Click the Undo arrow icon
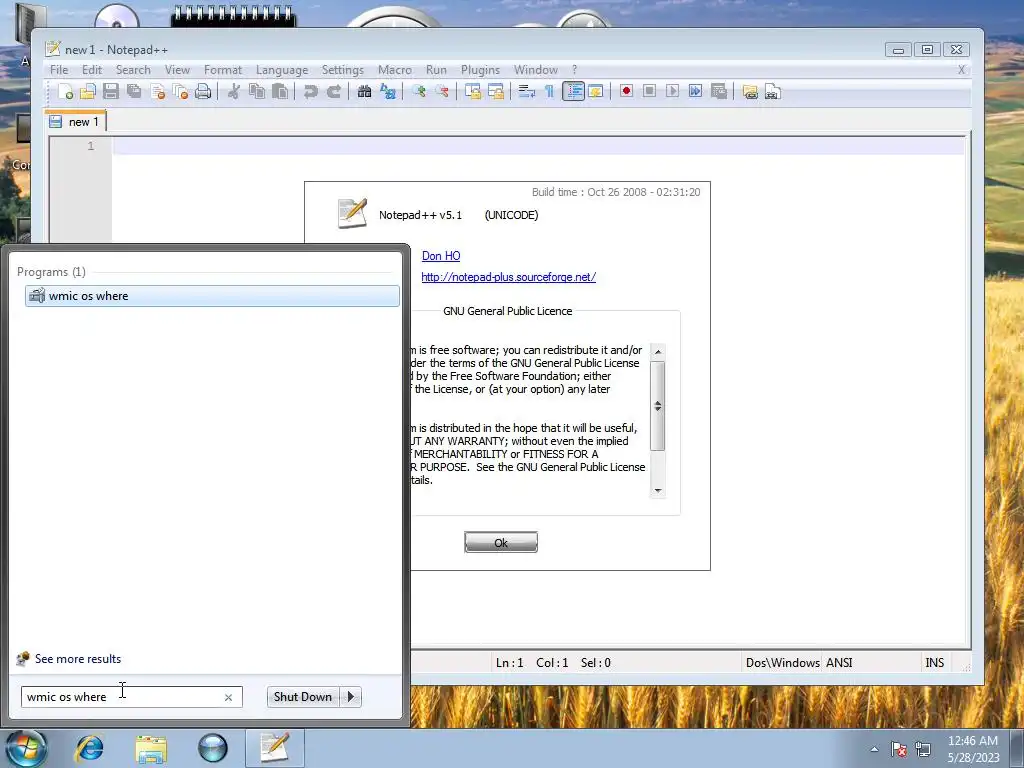Image resolution: width=1024 pixels, height=768 pixels. [310, 91]
